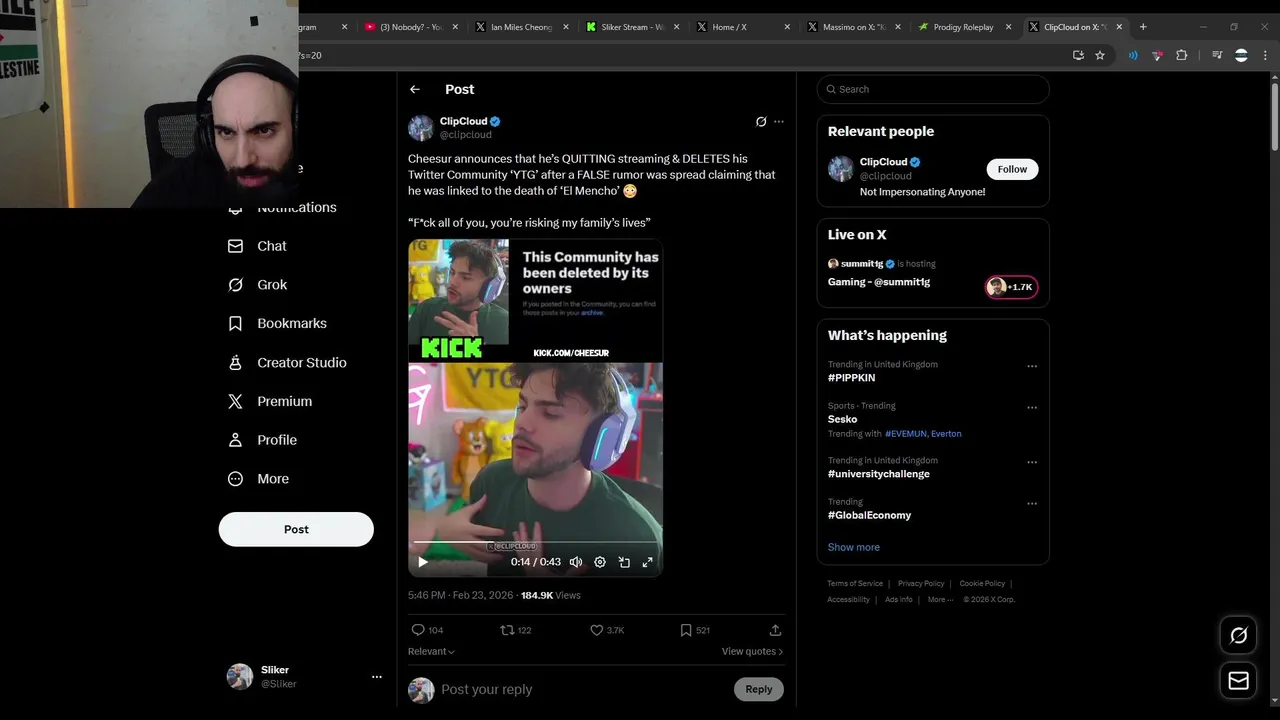
Task: Click +1.7K listeners badge
Action: pyautogui.click(x=1012, y=287)
